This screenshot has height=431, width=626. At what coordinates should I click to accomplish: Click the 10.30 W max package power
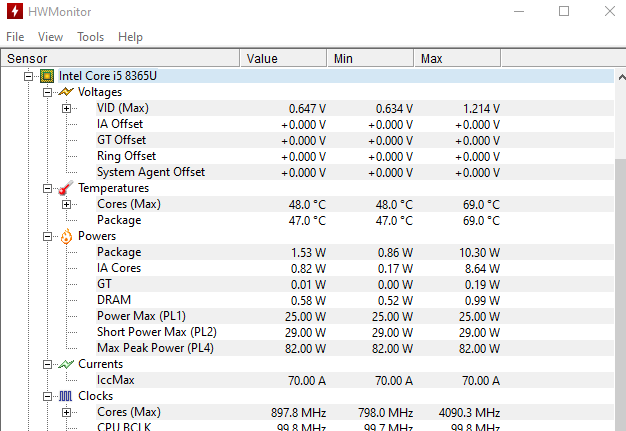(479, 253)
